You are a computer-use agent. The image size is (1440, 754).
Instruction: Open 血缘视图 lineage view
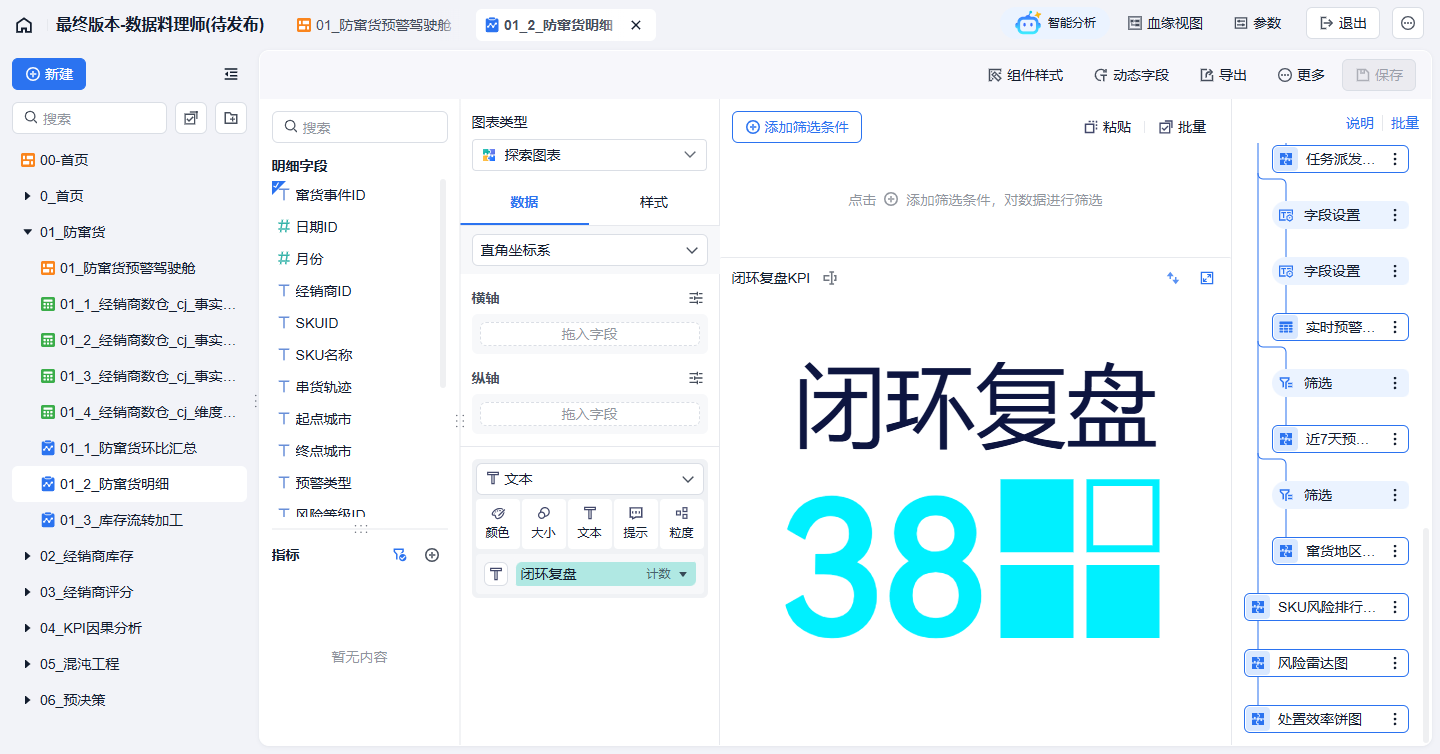1165,23
